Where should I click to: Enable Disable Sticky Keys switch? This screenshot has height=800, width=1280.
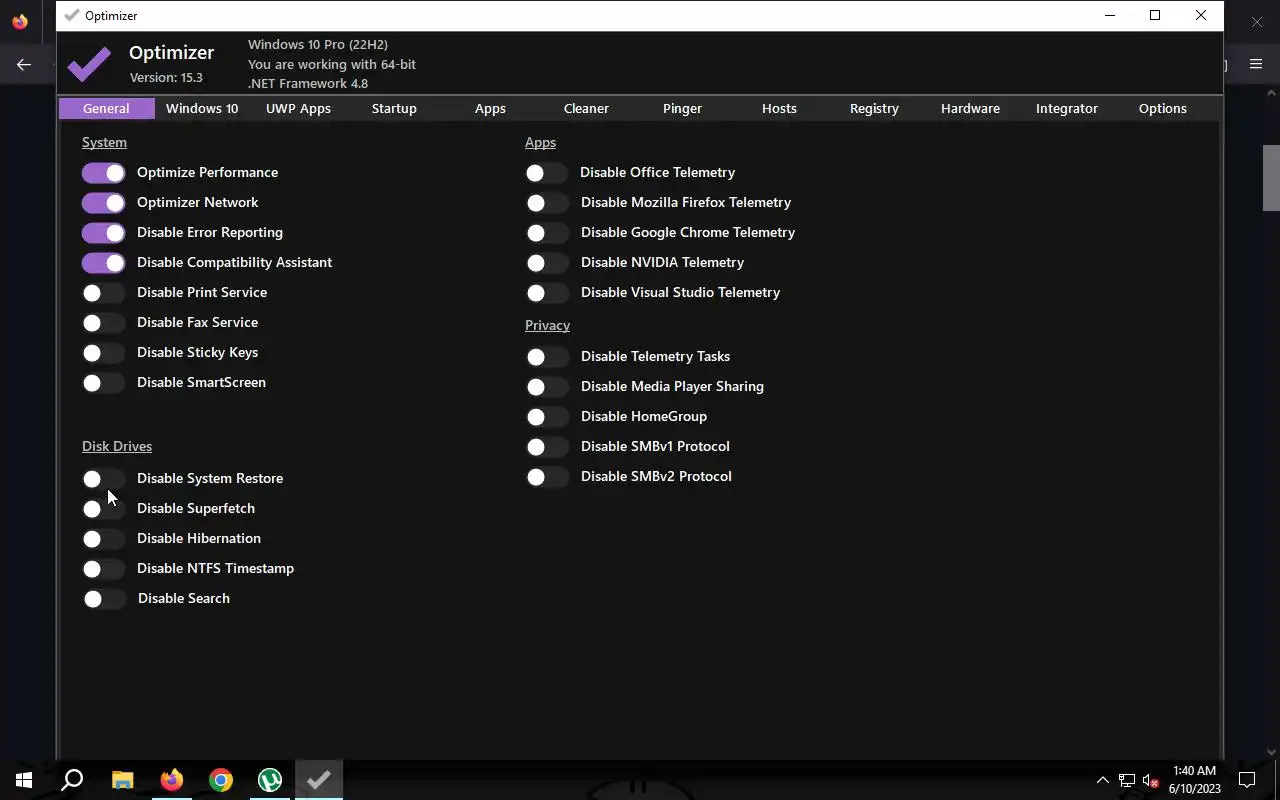(x=104, y=353)
